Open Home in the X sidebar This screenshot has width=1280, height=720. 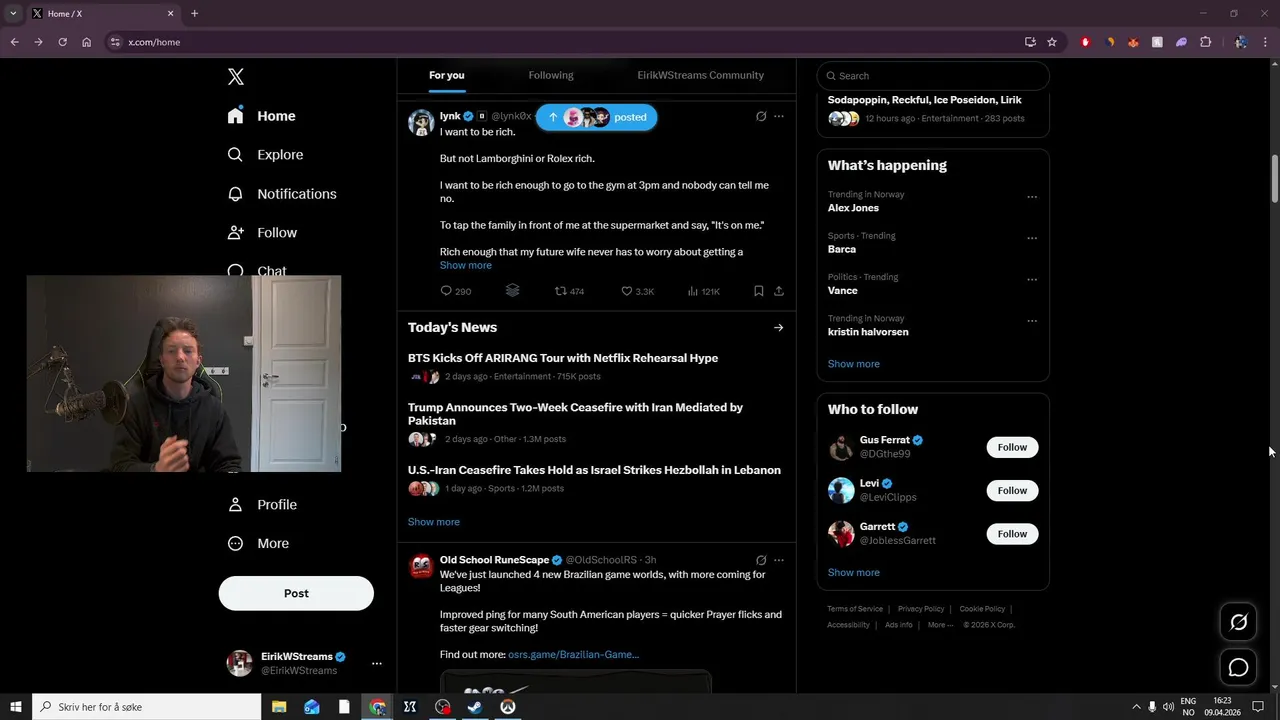262,116
